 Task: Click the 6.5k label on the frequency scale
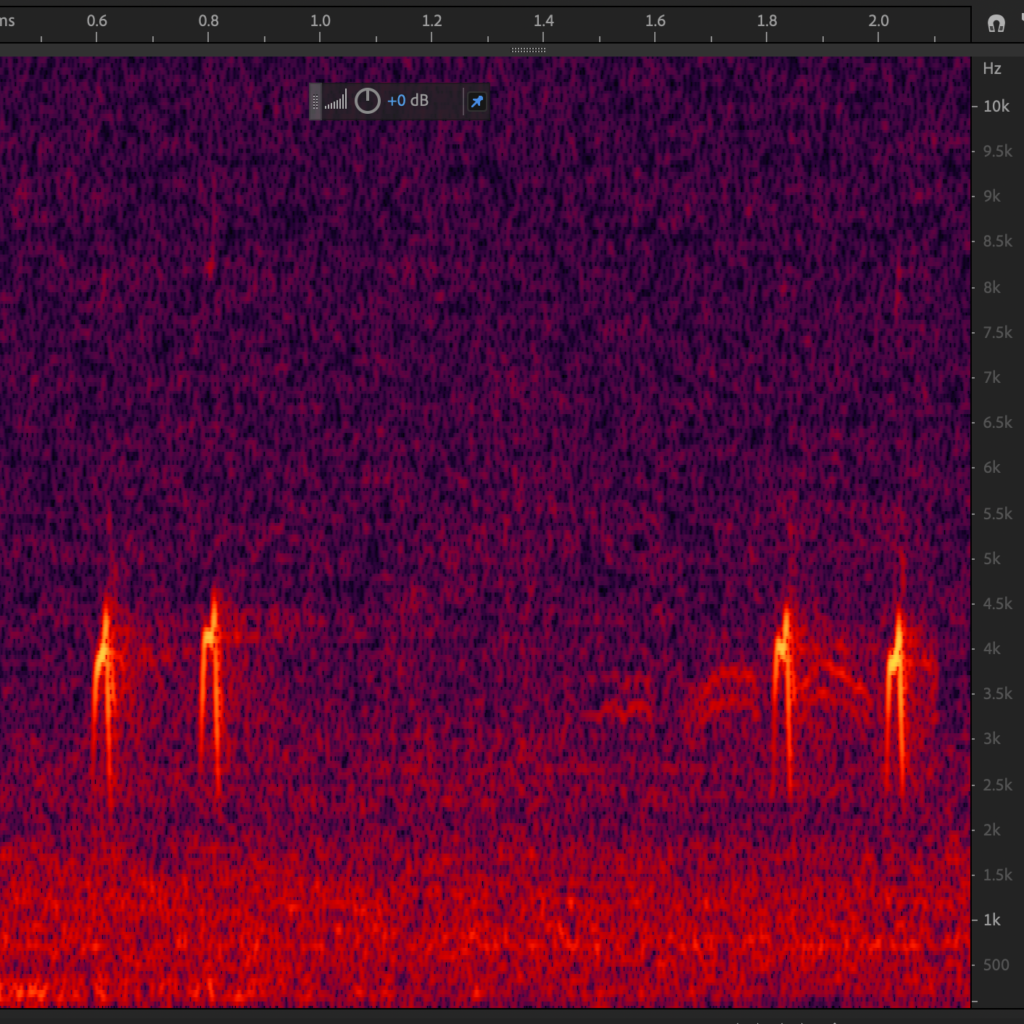point(997,423)
